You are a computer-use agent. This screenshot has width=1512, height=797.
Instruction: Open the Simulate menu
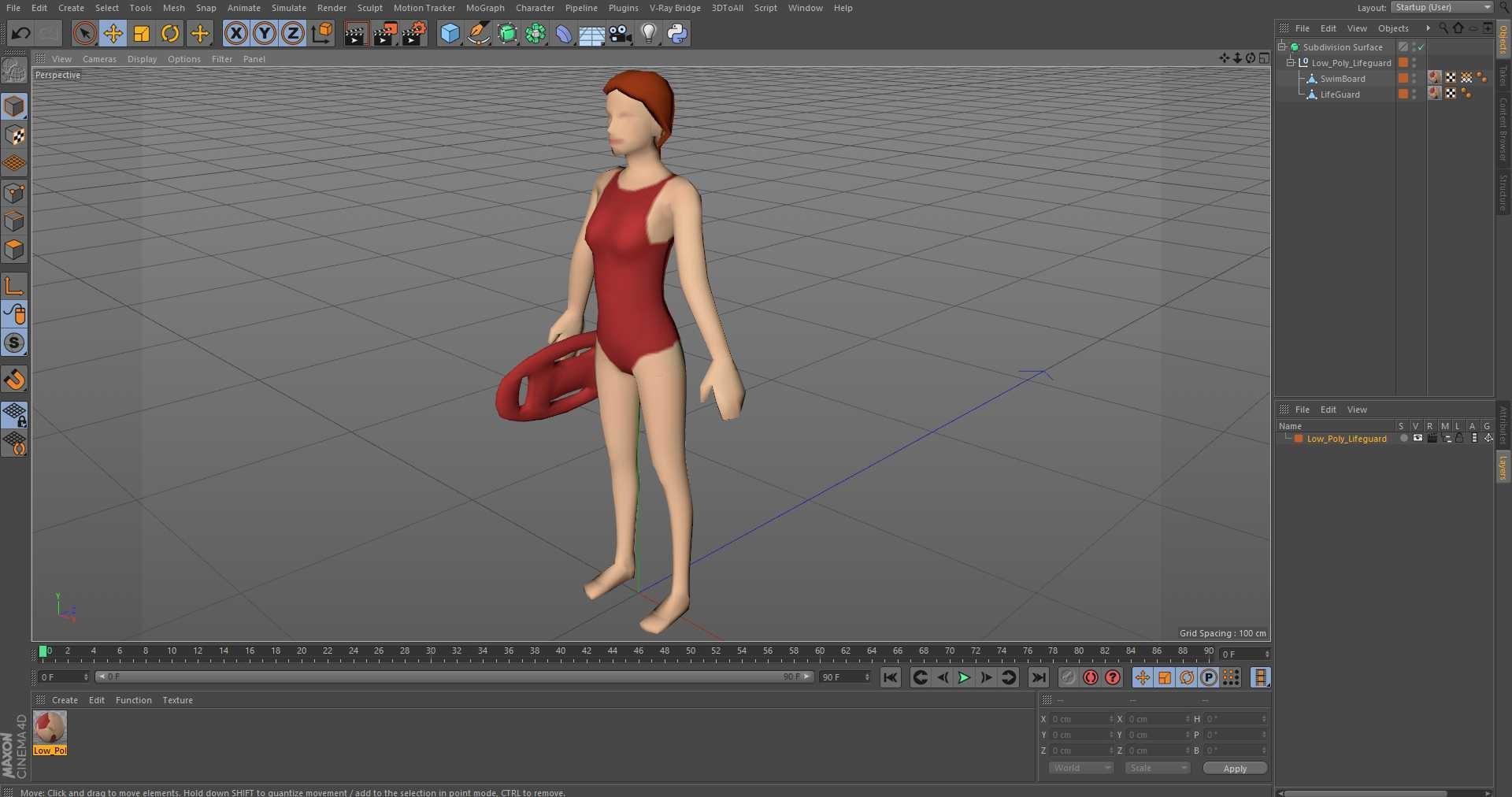pos(289,8)
